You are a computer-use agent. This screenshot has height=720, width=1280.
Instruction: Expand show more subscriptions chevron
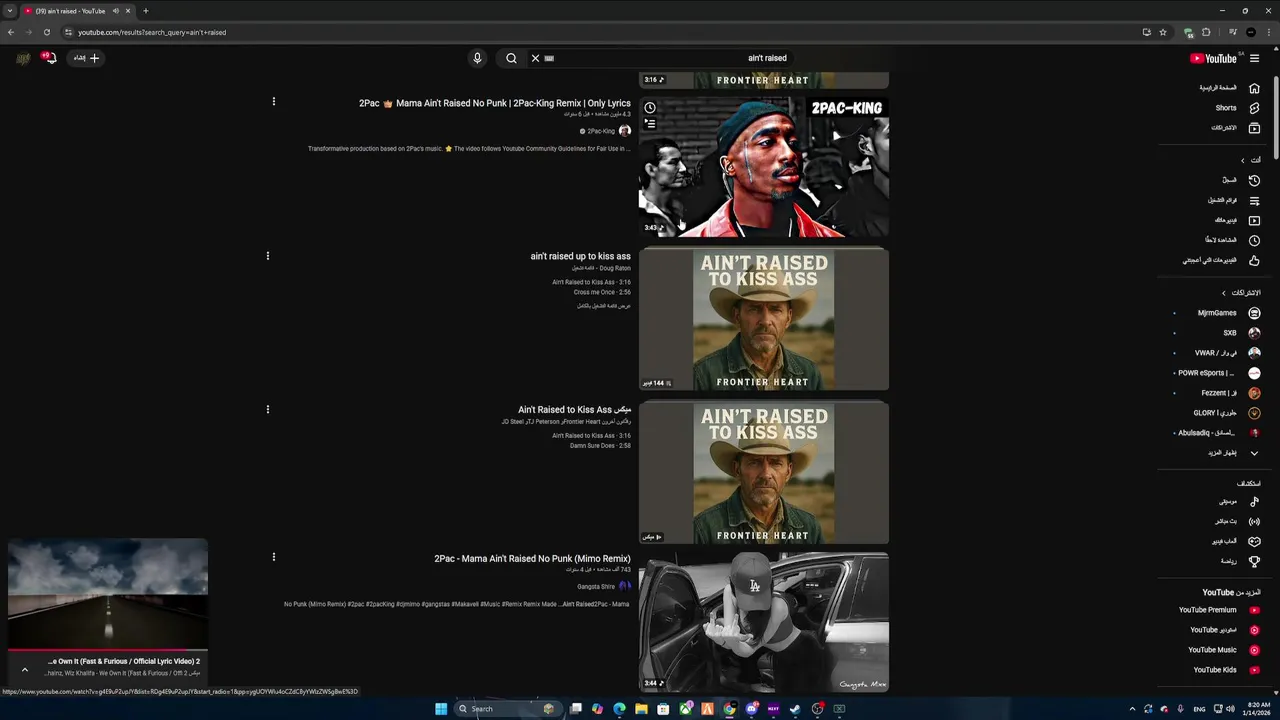point(1254,453)
